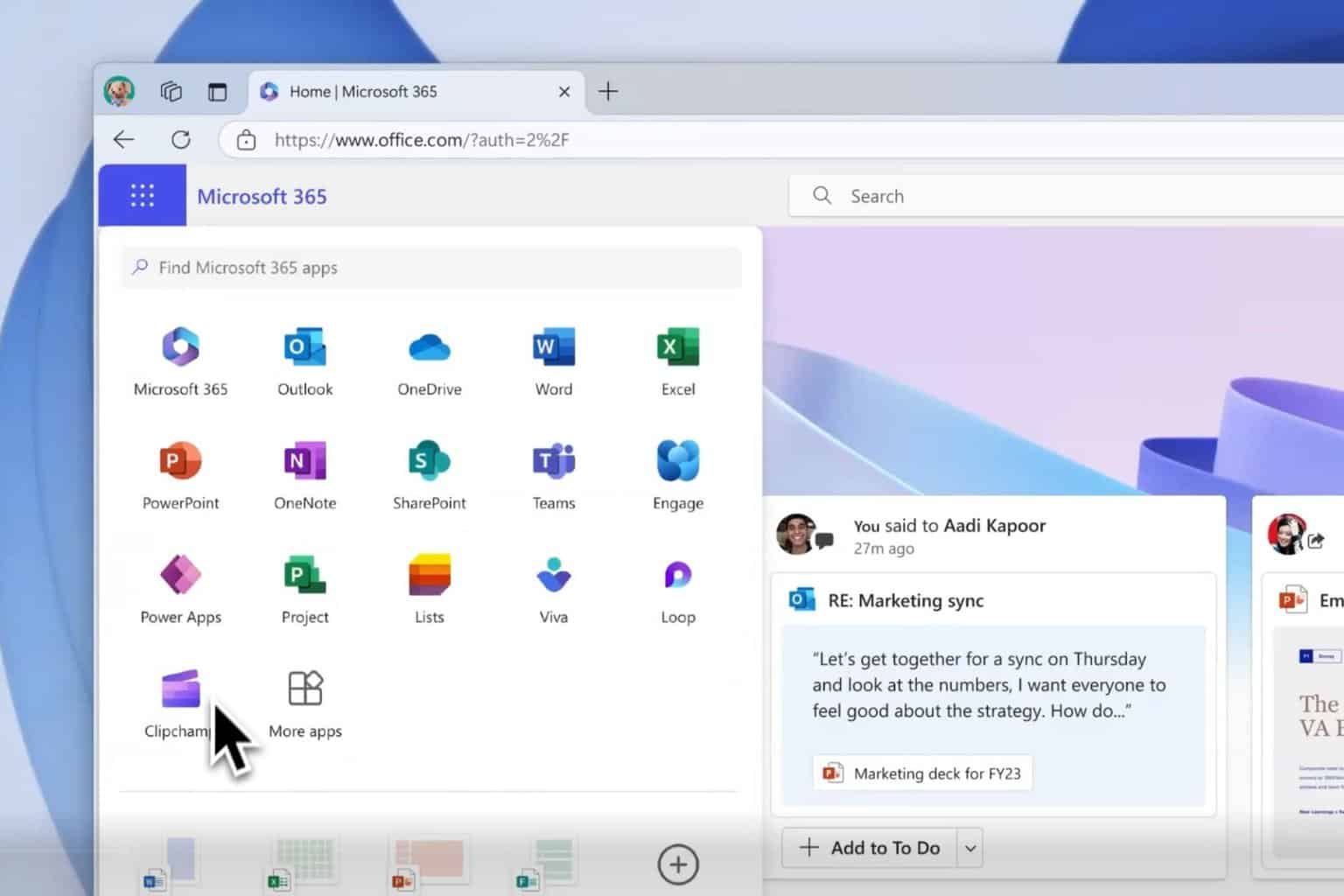Toggle vertical tabs button
The width and height of the screenshot is (1344, 896).
click(x=217, y=91)
